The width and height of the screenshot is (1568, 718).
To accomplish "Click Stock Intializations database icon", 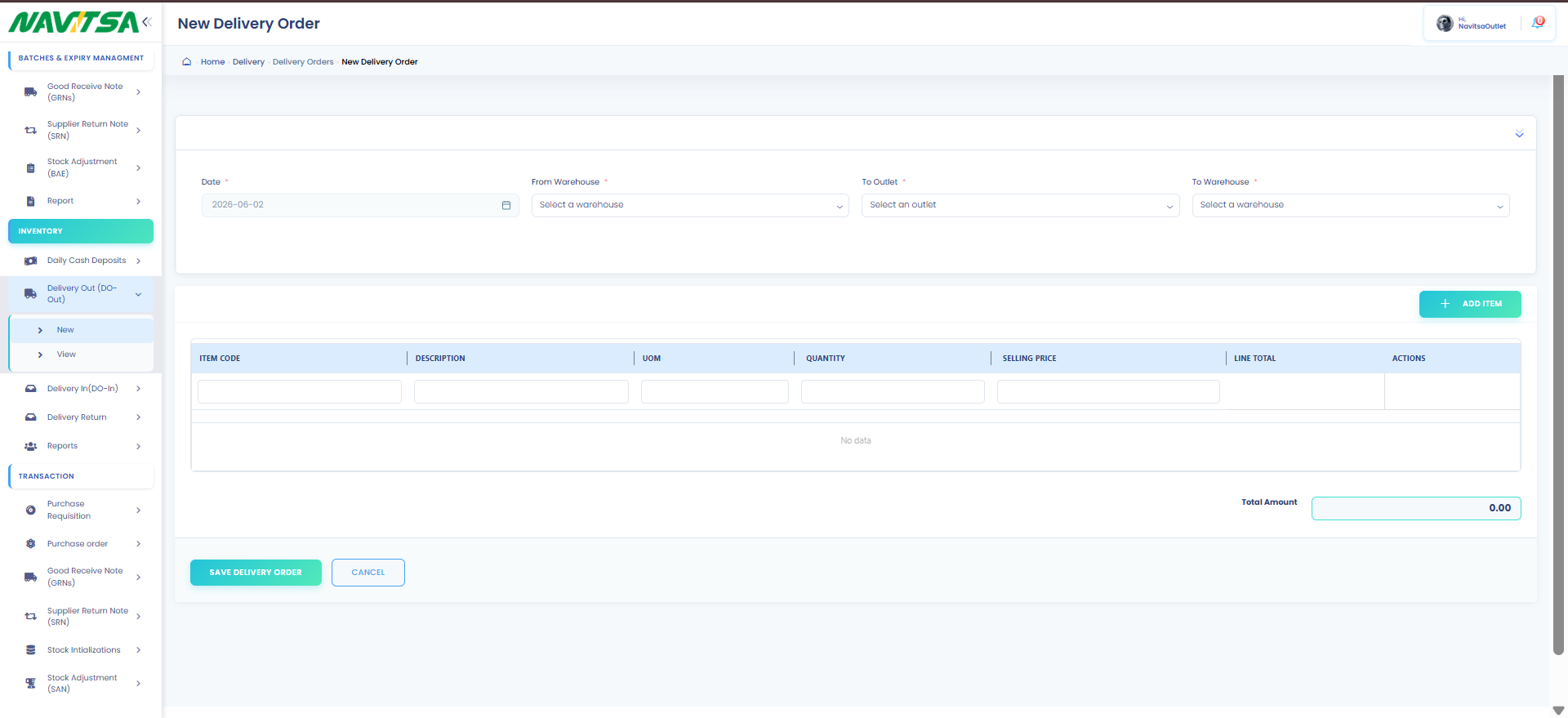I will point(30,650).
